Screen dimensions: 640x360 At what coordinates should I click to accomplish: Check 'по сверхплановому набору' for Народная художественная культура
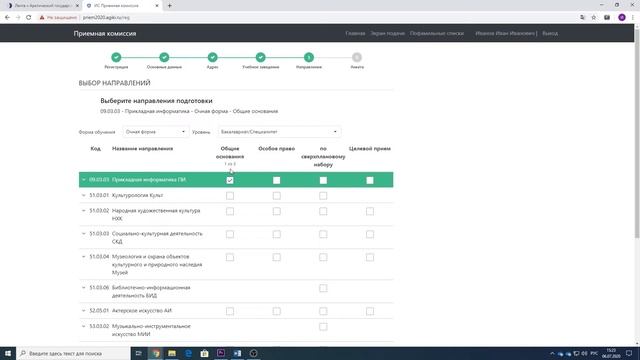(x=323, y=211)
